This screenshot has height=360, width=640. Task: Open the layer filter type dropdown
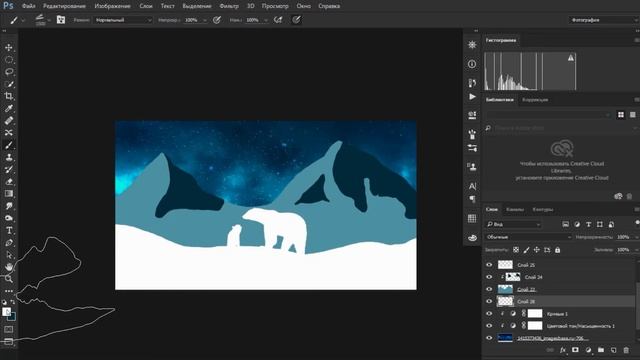pyautogui.click(x=513, y=224)
